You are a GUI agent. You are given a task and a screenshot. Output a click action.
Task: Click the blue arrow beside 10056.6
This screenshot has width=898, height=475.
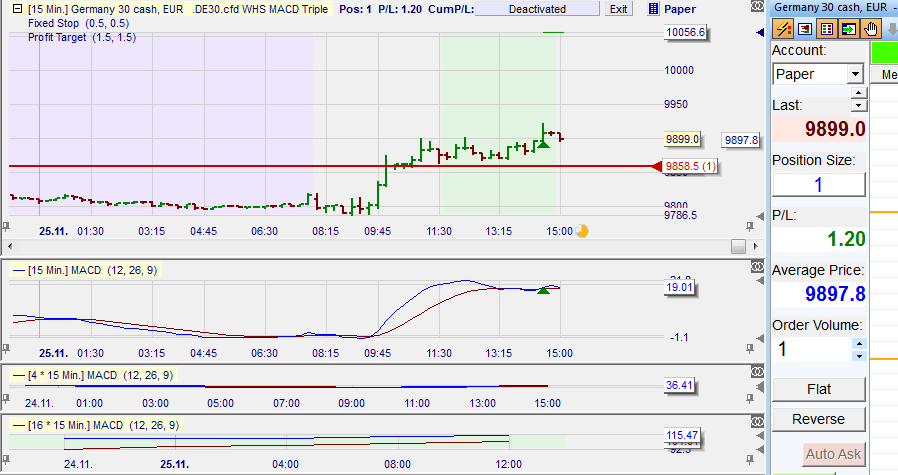tap(760, 33)
